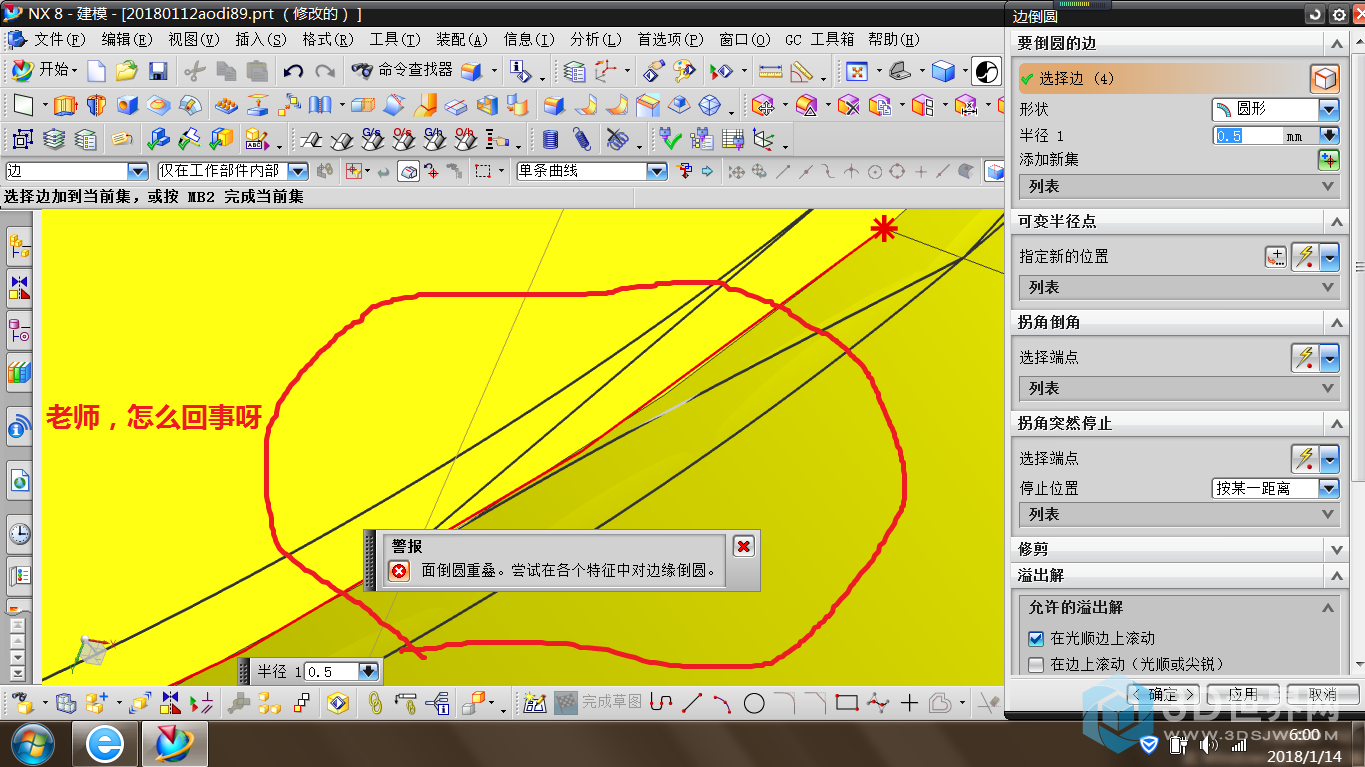
Task: Open the 工具(T) menu
Action: tap(394, 40)
